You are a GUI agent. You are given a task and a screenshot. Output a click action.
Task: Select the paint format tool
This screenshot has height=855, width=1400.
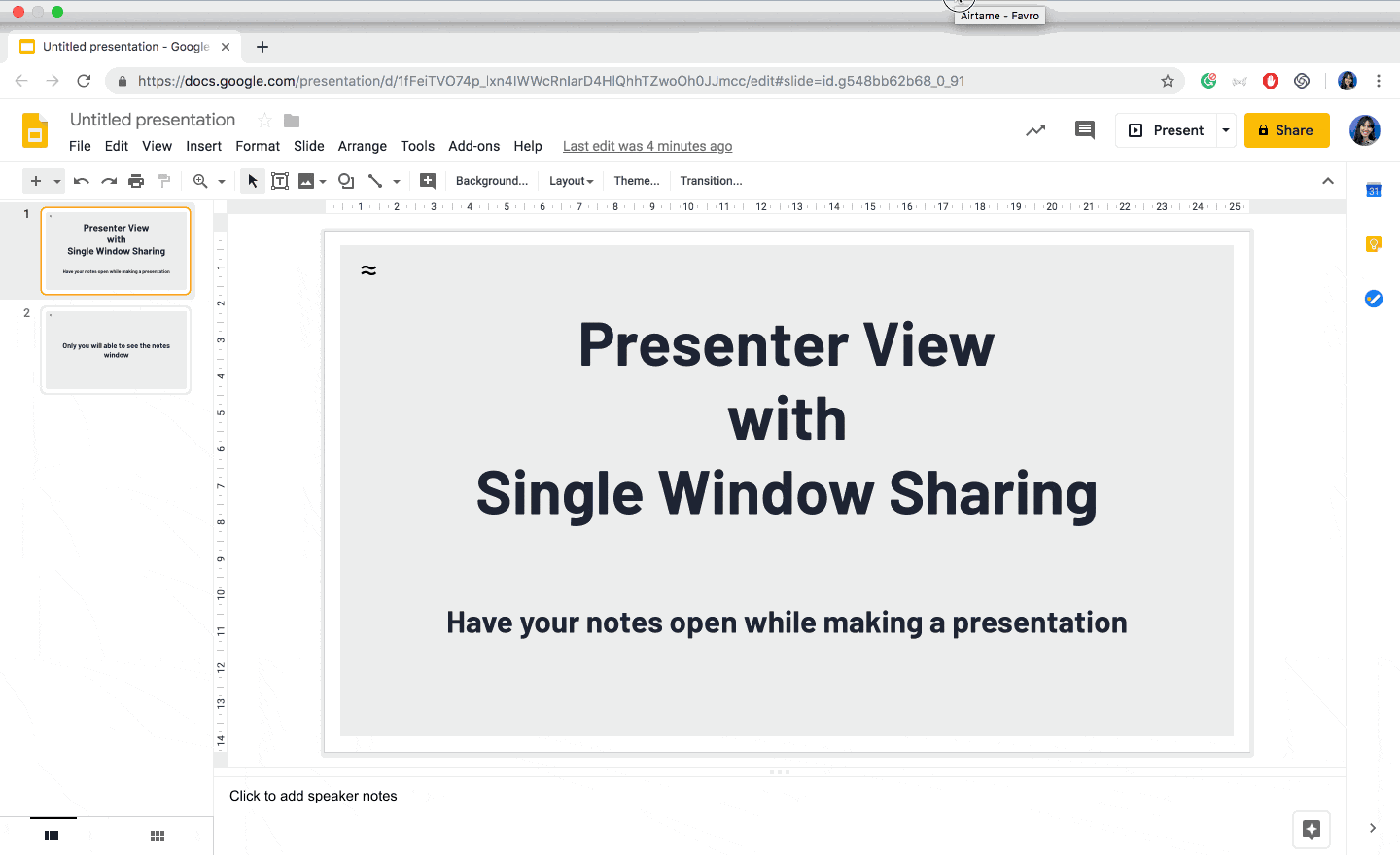[x=163, y=181]
